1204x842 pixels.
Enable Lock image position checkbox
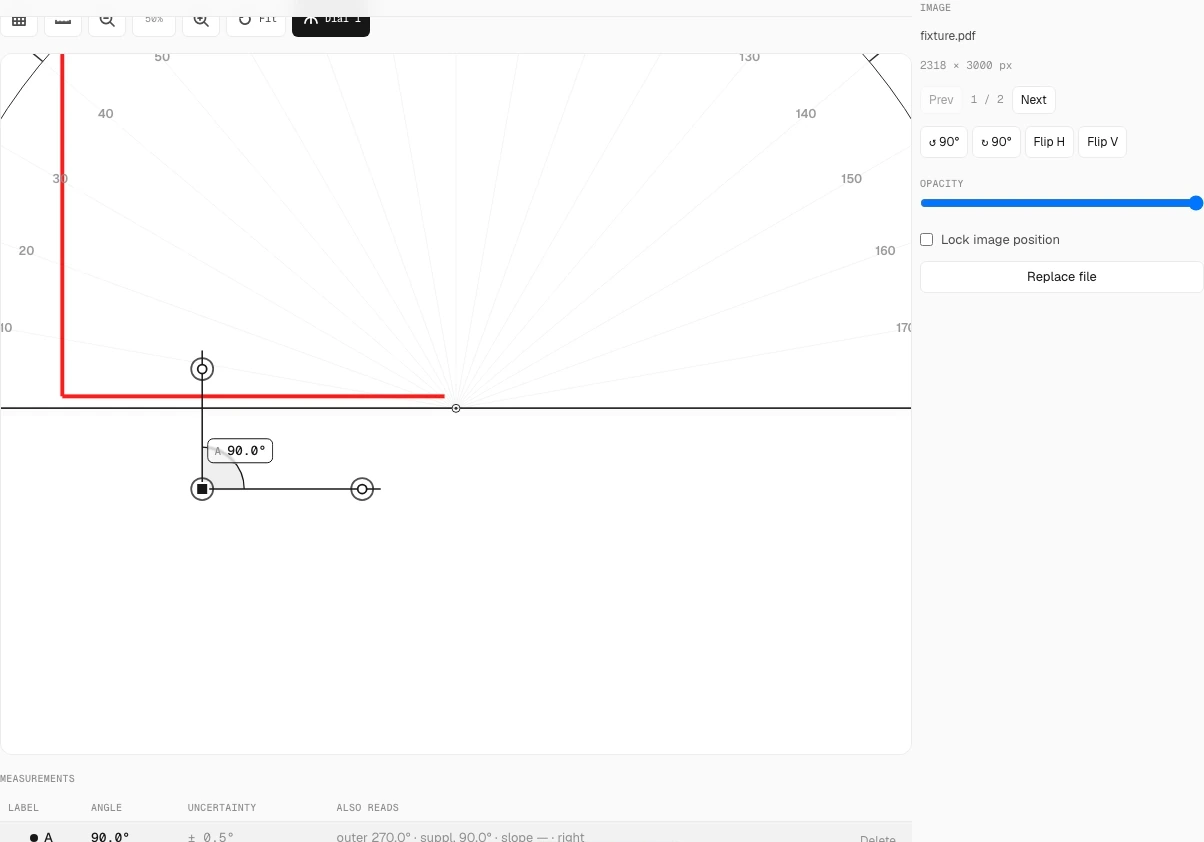coord(926,240)
